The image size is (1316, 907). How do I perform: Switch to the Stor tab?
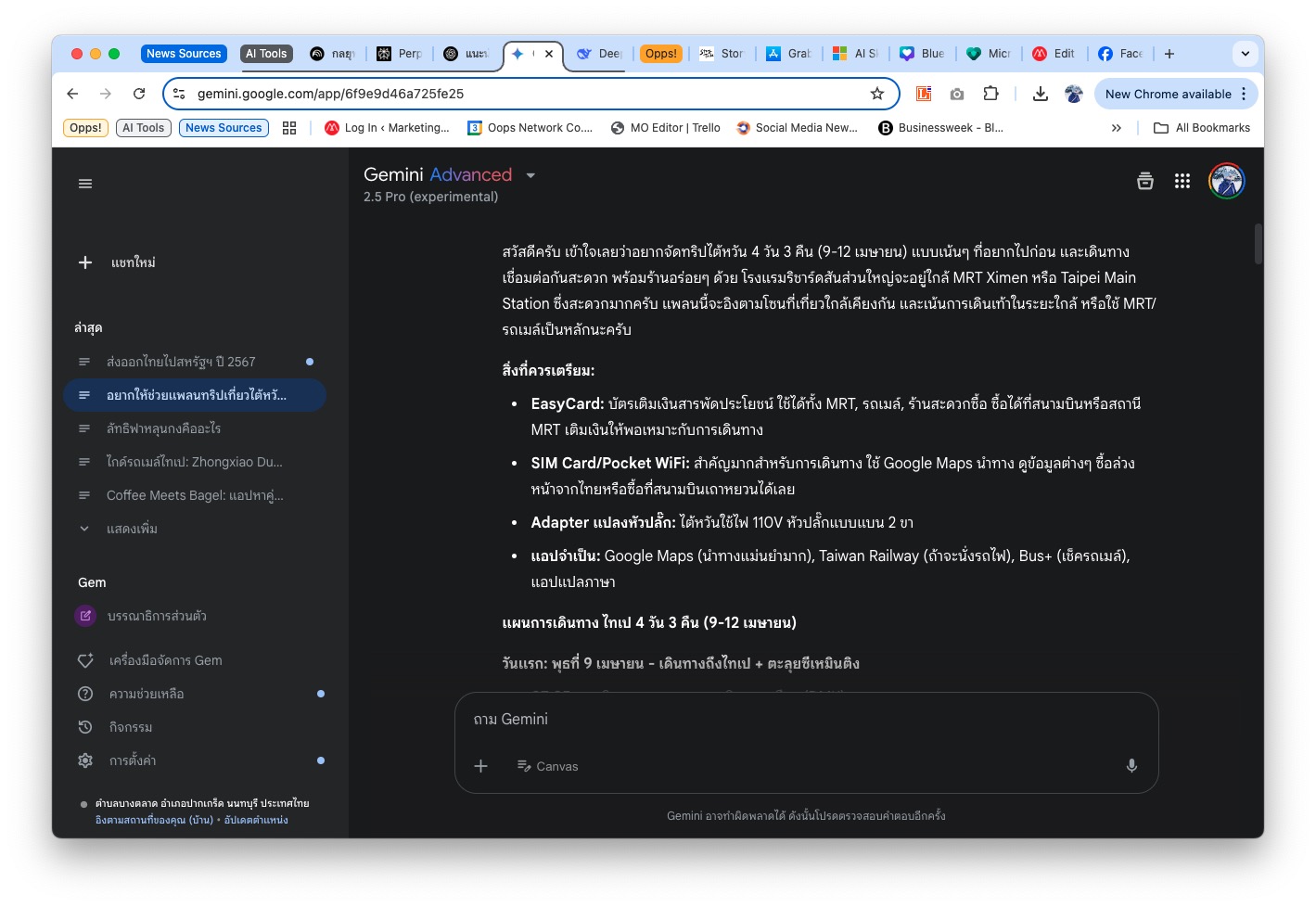click(722, 54)
